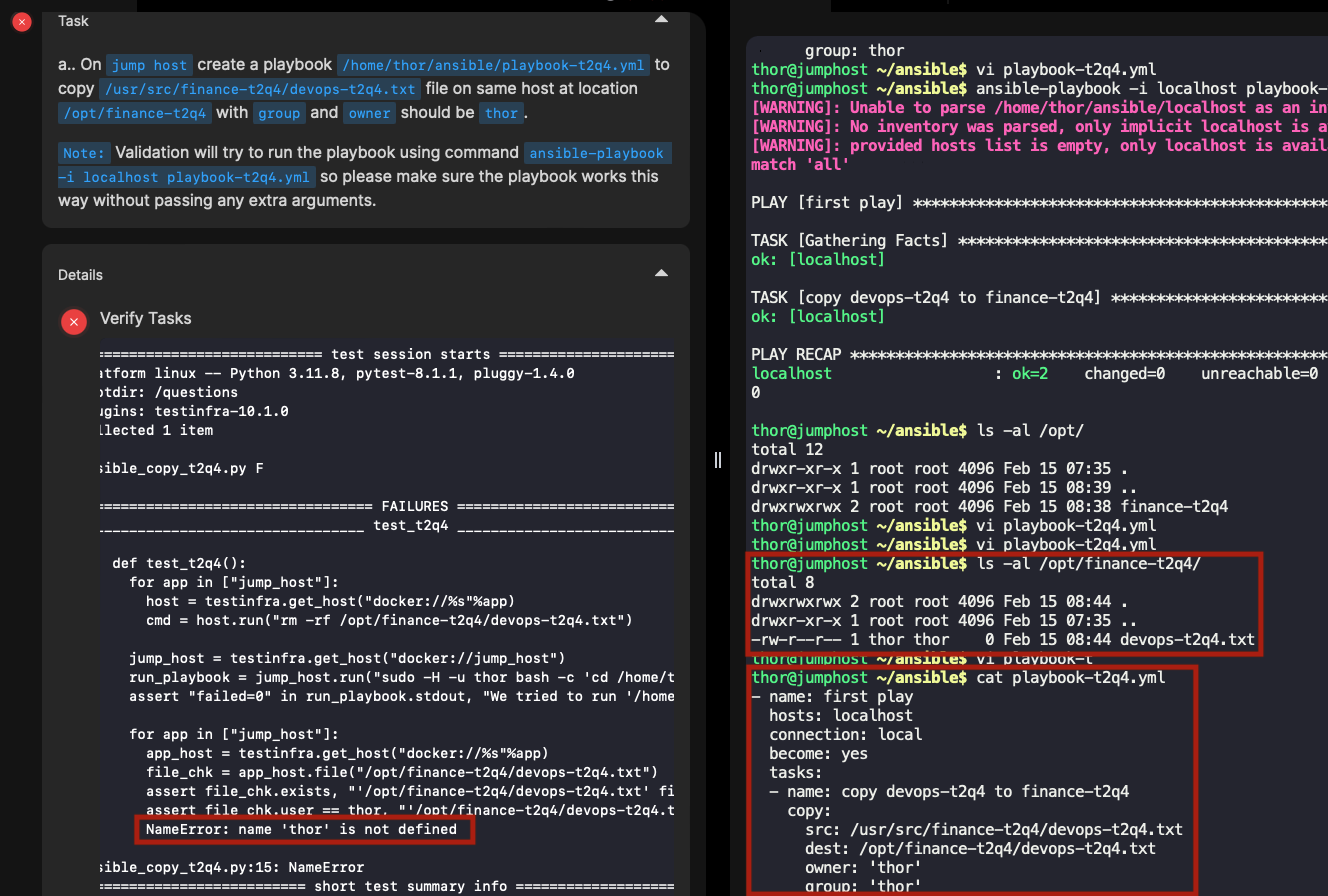Click the red X icon next to Verify Tasks
The width and height of the screenshot is (1328, 896).
click(x=73, y=321)
